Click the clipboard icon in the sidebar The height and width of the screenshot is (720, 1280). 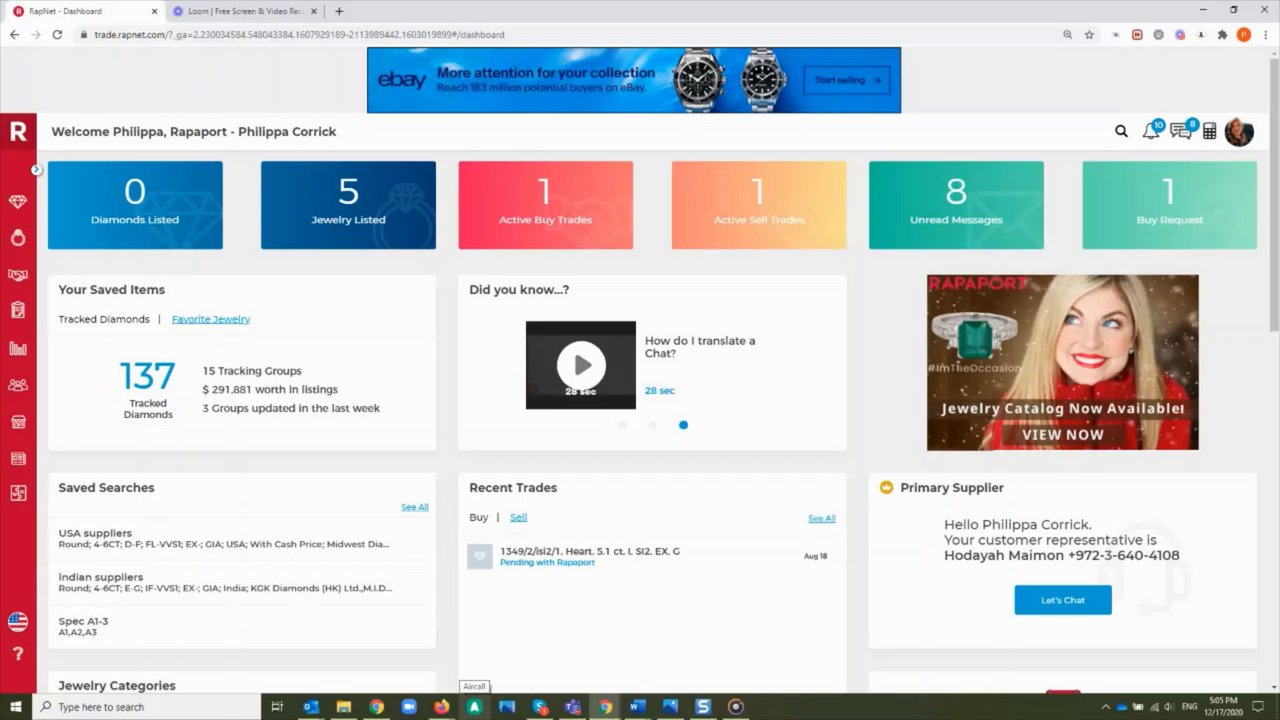point(18,311)
